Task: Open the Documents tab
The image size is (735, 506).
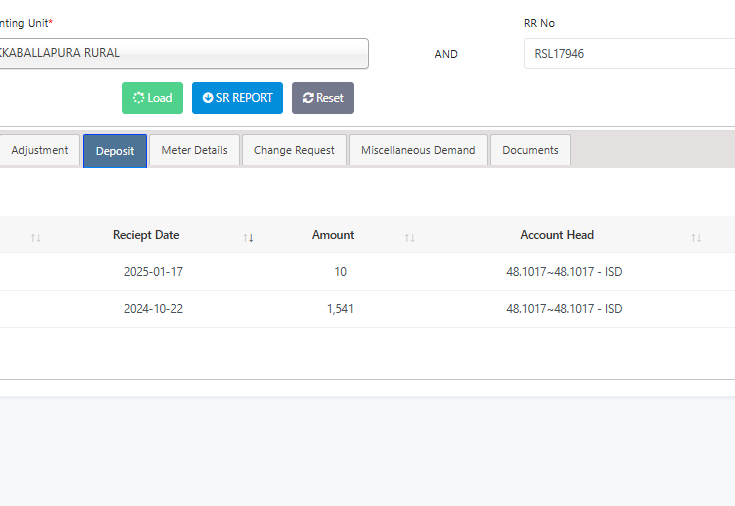Action: [530, 150]
